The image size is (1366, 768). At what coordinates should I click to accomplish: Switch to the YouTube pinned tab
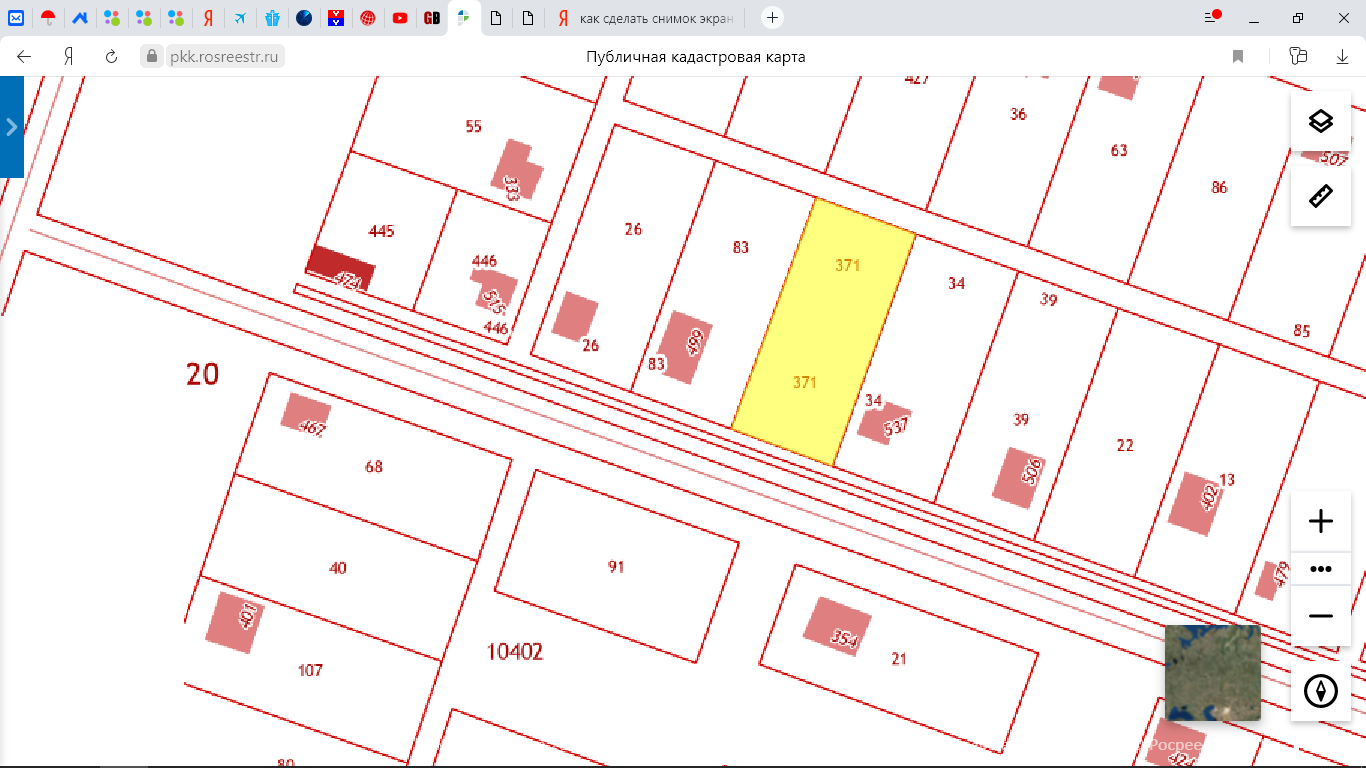[x=400, y=18]
